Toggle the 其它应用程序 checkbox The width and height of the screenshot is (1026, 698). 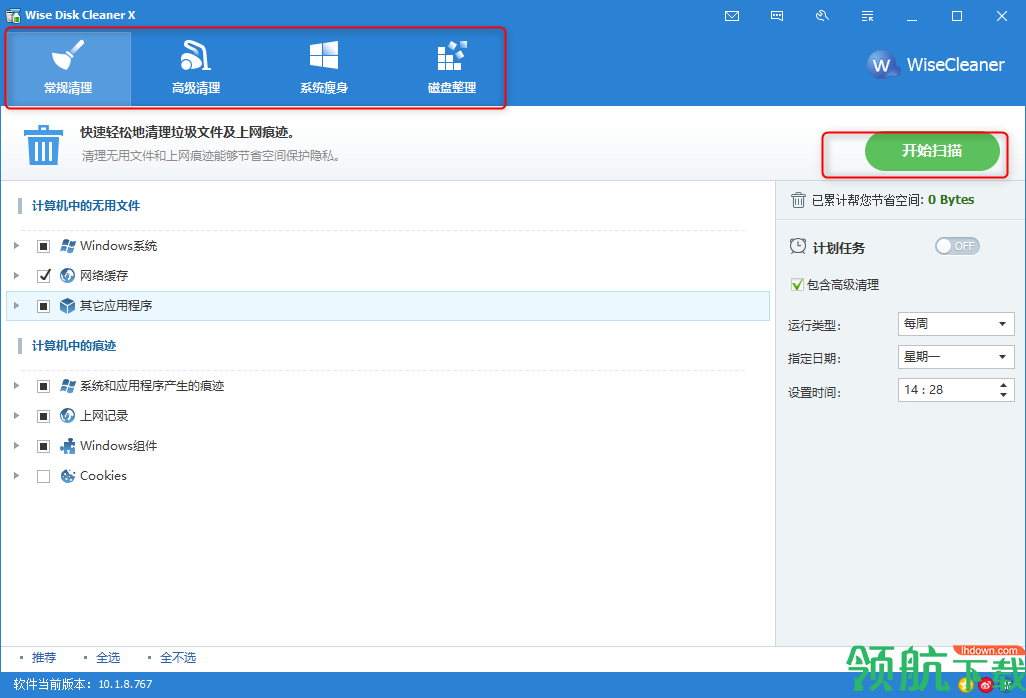pyautogui.click(x=43, y=306)
